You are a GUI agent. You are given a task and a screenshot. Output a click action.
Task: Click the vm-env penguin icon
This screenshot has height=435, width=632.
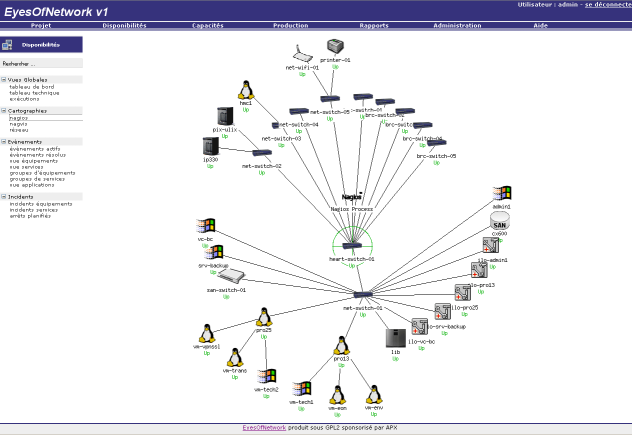point(374,394)
